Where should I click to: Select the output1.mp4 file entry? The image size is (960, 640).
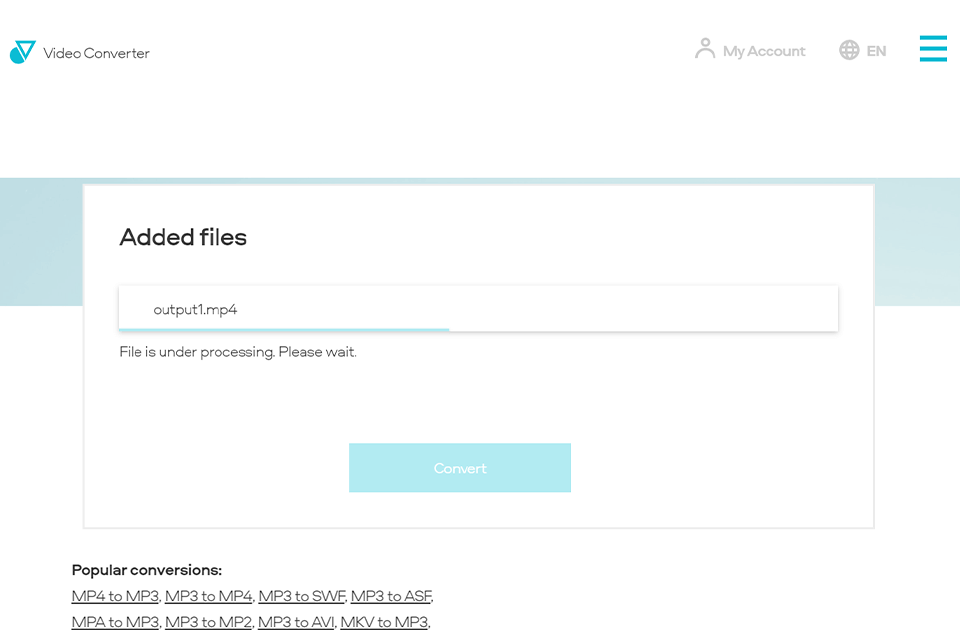tap(478, 308)
